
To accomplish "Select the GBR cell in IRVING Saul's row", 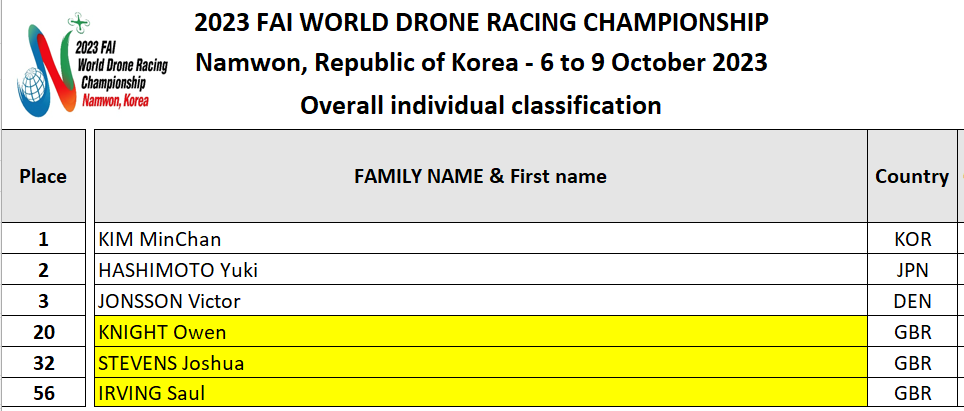I will (911, 394).
